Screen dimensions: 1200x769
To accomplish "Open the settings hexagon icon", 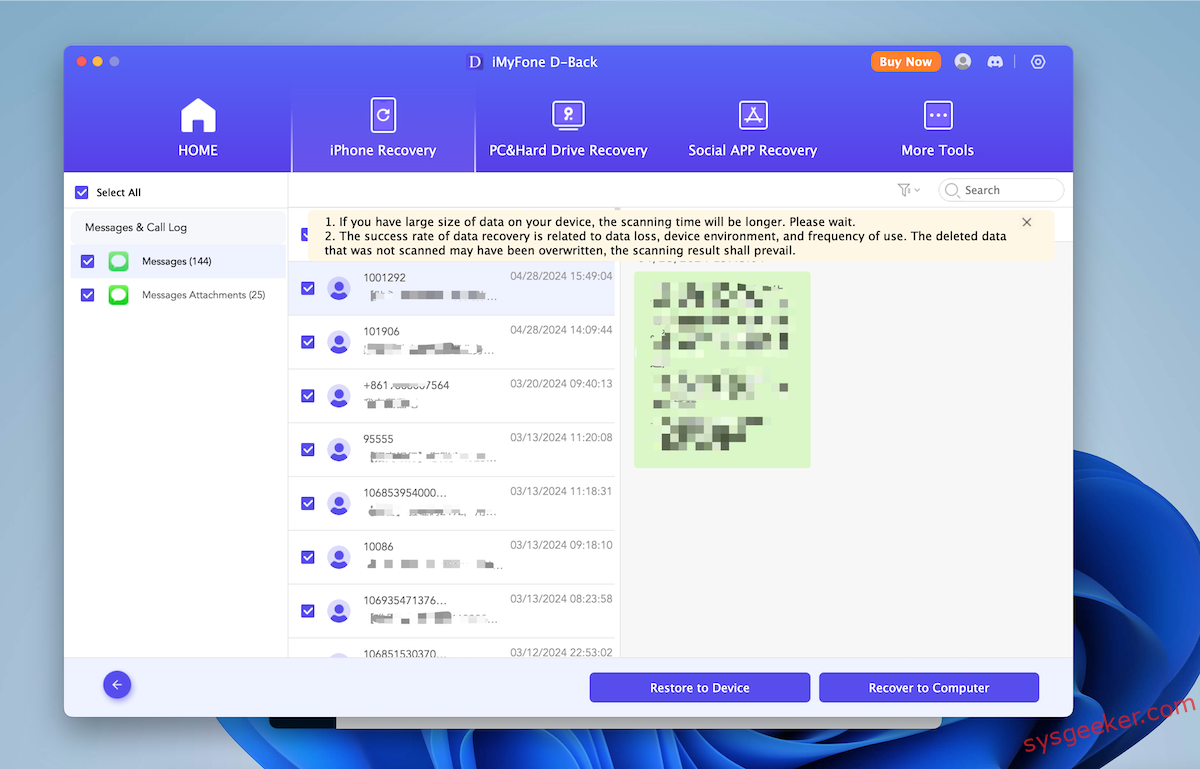I will pyautogui.click(x=1038, y=62).
